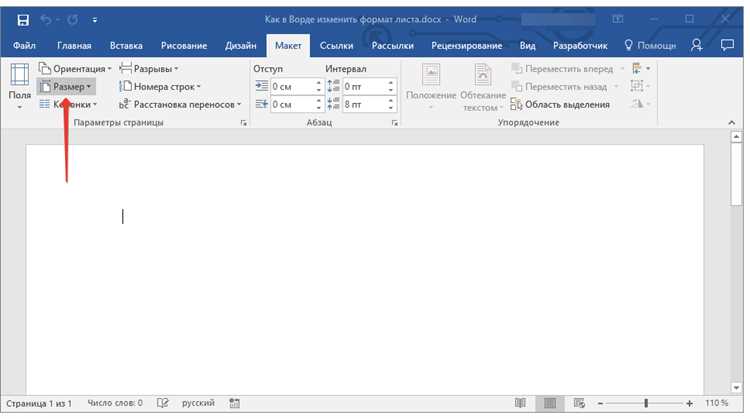Click Страница 1 из 1 in status bar
Screen dimensions: 750x419
(39, 404)
